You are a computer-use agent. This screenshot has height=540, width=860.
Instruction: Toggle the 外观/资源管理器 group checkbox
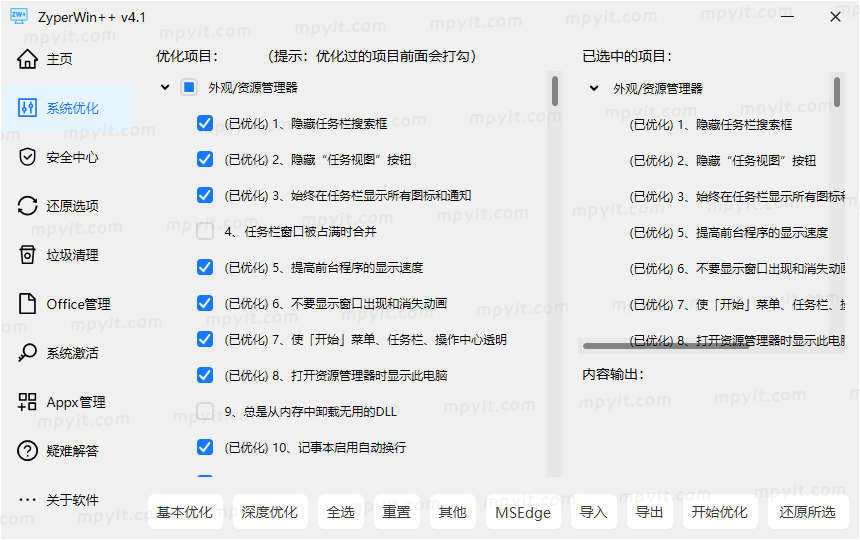pos(189,88)
